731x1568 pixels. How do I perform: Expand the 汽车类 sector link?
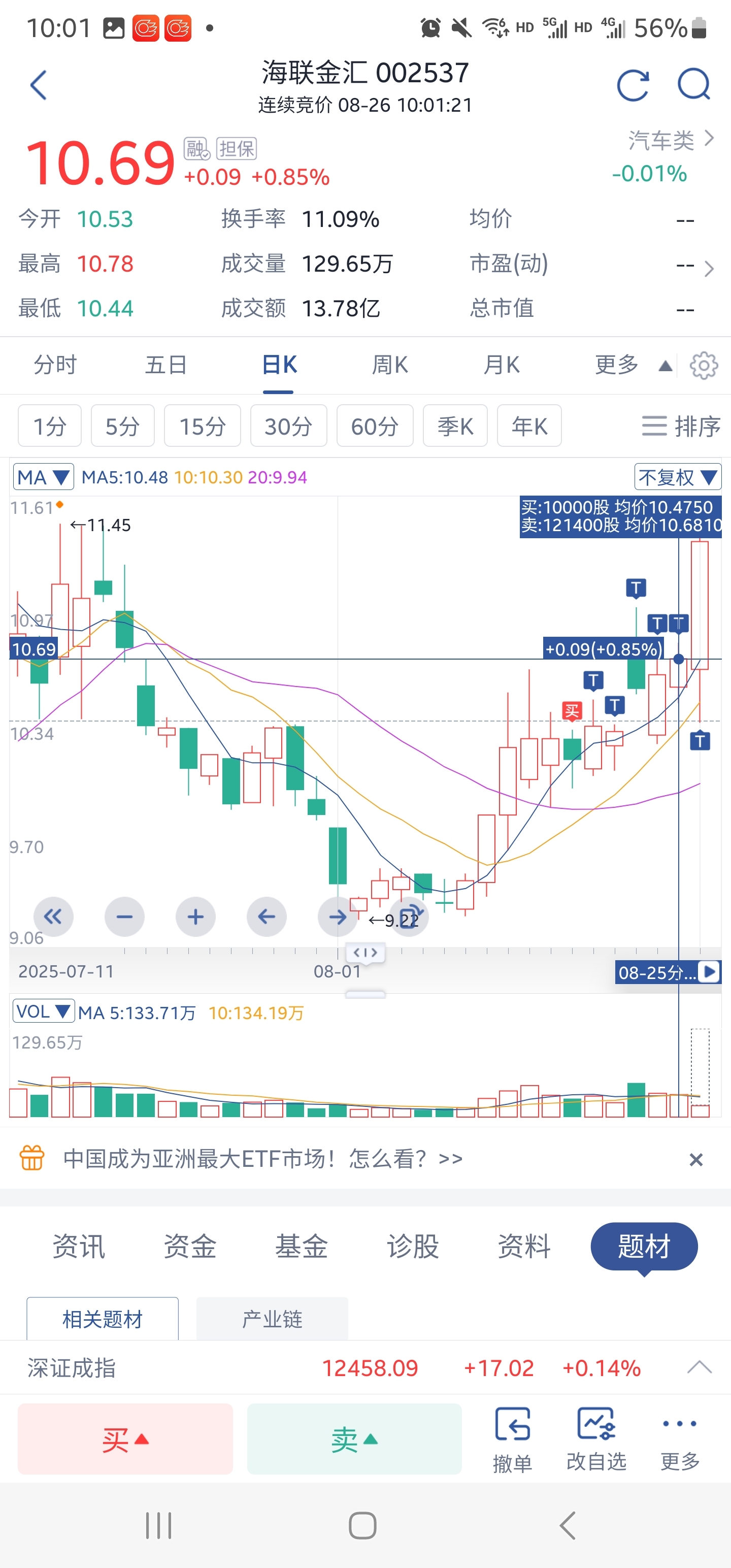point(671,140)
